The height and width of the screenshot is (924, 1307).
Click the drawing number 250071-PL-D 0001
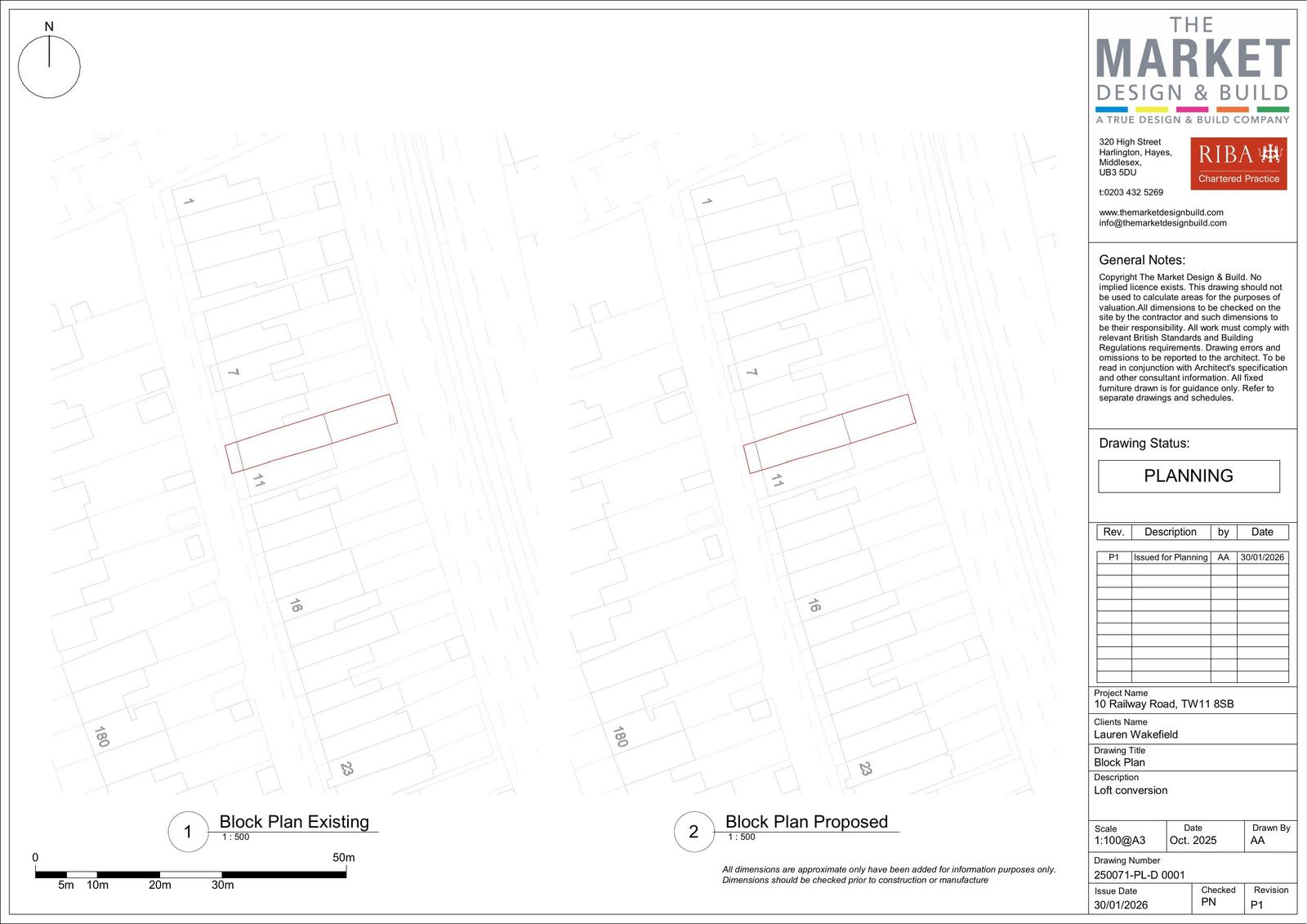[x=1139, y=875]
